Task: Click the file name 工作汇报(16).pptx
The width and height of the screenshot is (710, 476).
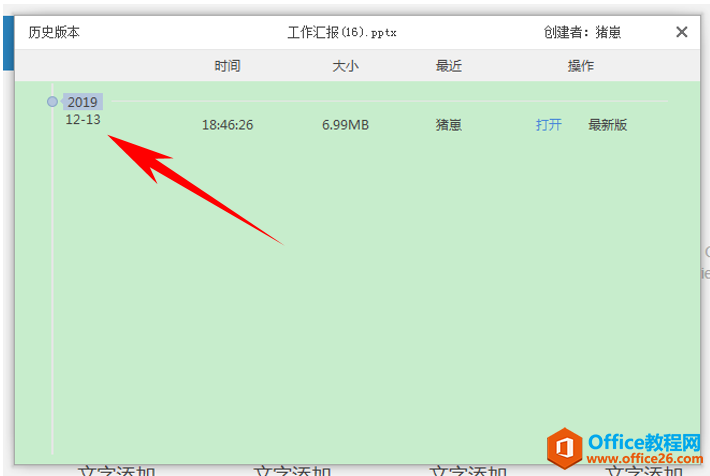Action: click(x=342, y=32)
